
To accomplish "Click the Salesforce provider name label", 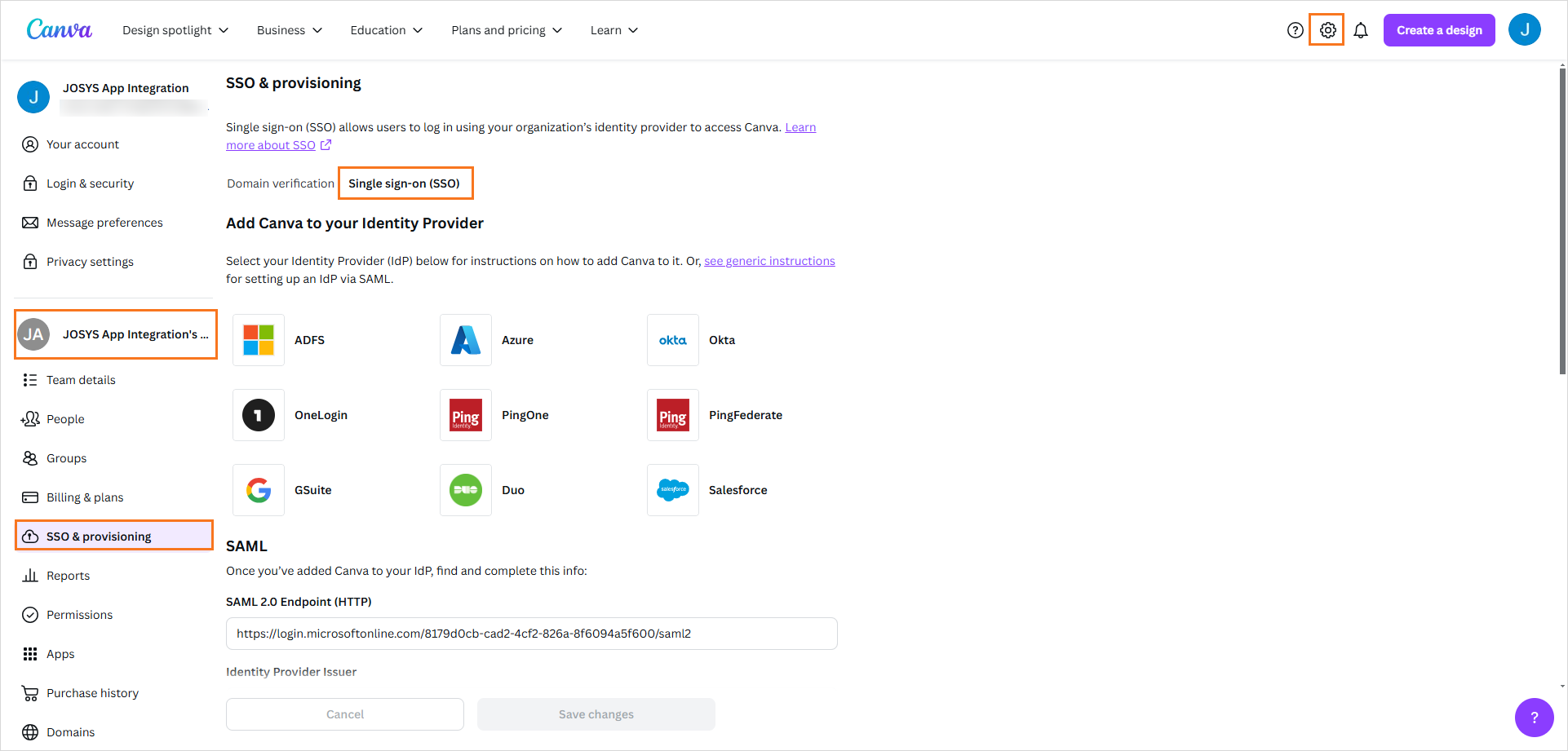I will coord(738,490).
